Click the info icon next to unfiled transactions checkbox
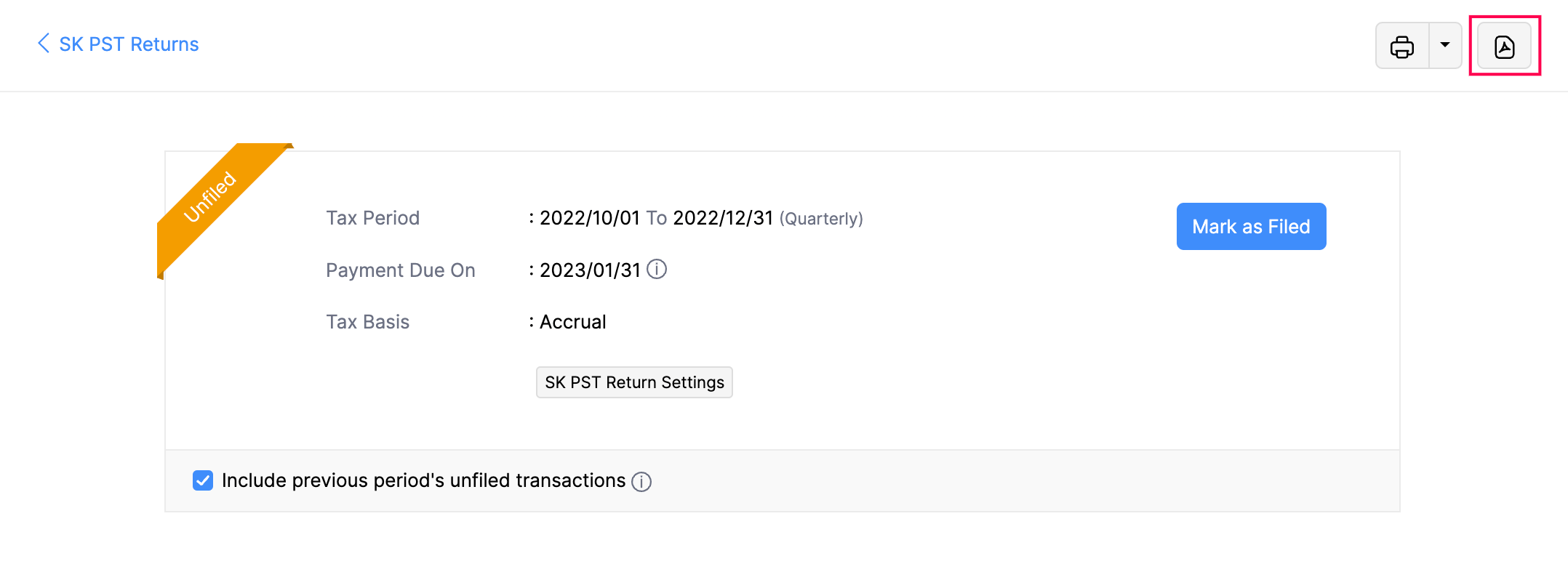 (x=642, y=481)
